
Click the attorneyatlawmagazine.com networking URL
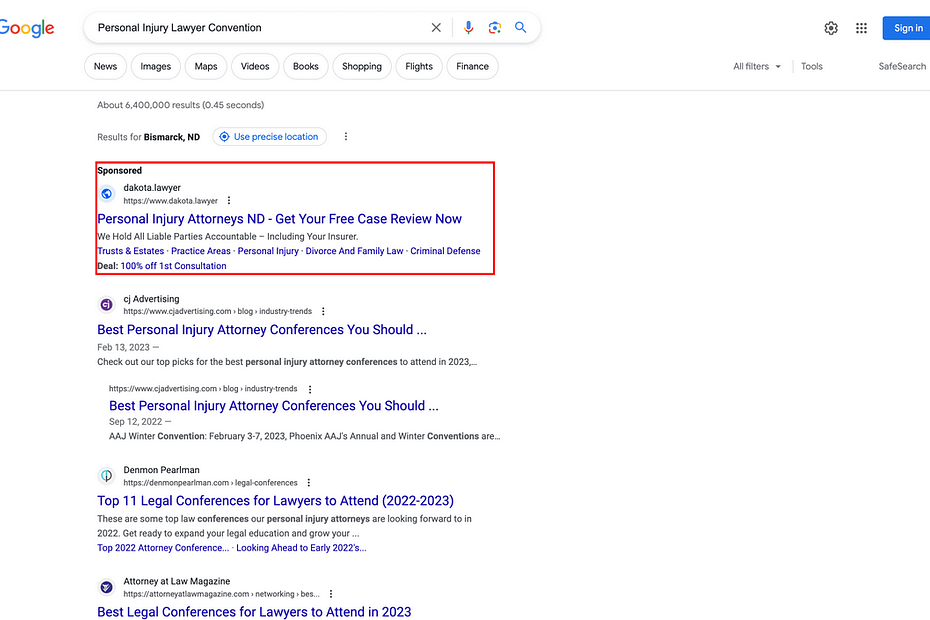click(x=221, y=594)
